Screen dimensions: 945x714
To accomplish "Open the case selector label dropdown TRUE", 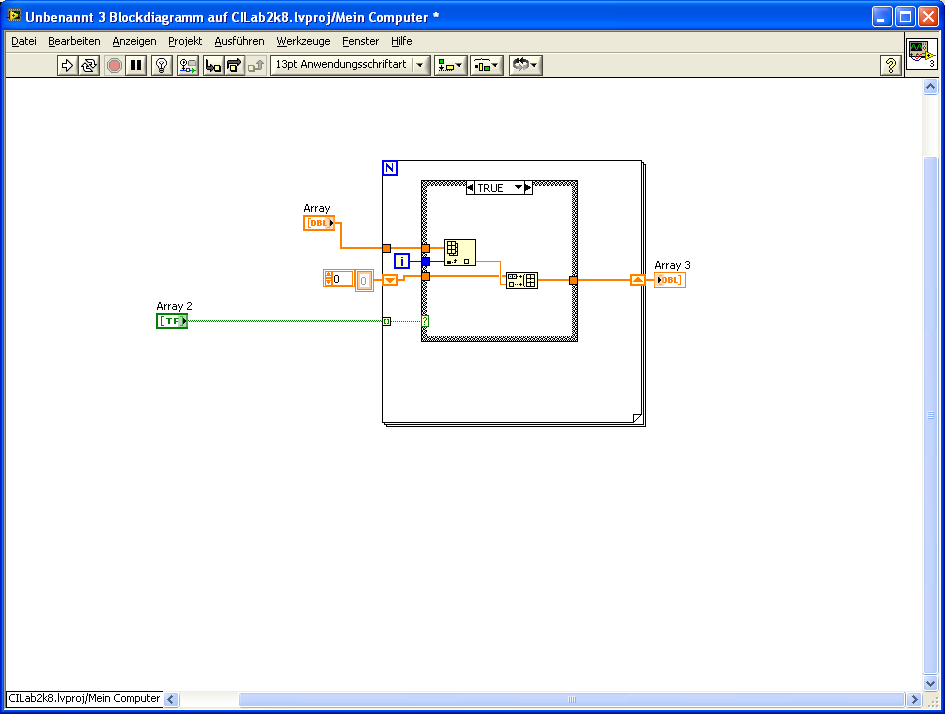I will click(500, 188).
